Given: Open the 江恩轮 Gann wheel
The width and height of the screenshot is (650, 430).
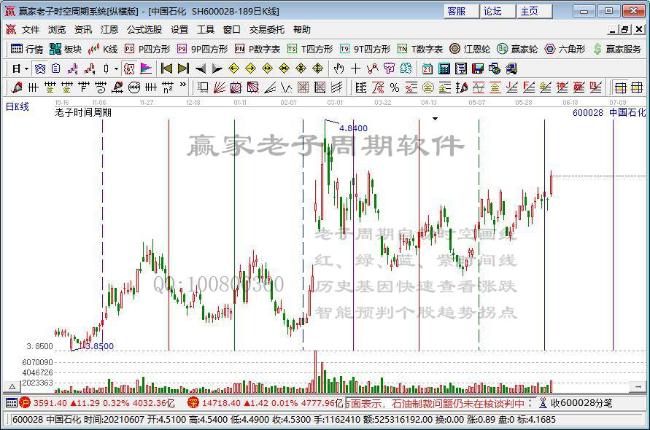Looking at the screenshot, I should click(x=470, y=49).
